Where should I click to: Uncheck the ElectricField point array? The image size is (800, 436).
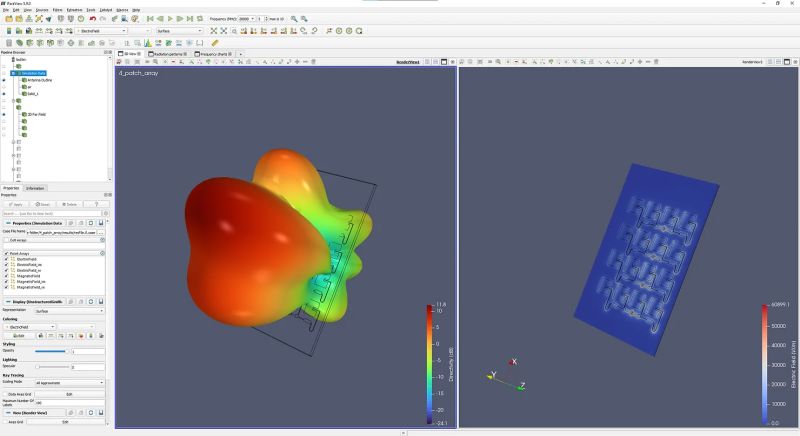[7, 259]
